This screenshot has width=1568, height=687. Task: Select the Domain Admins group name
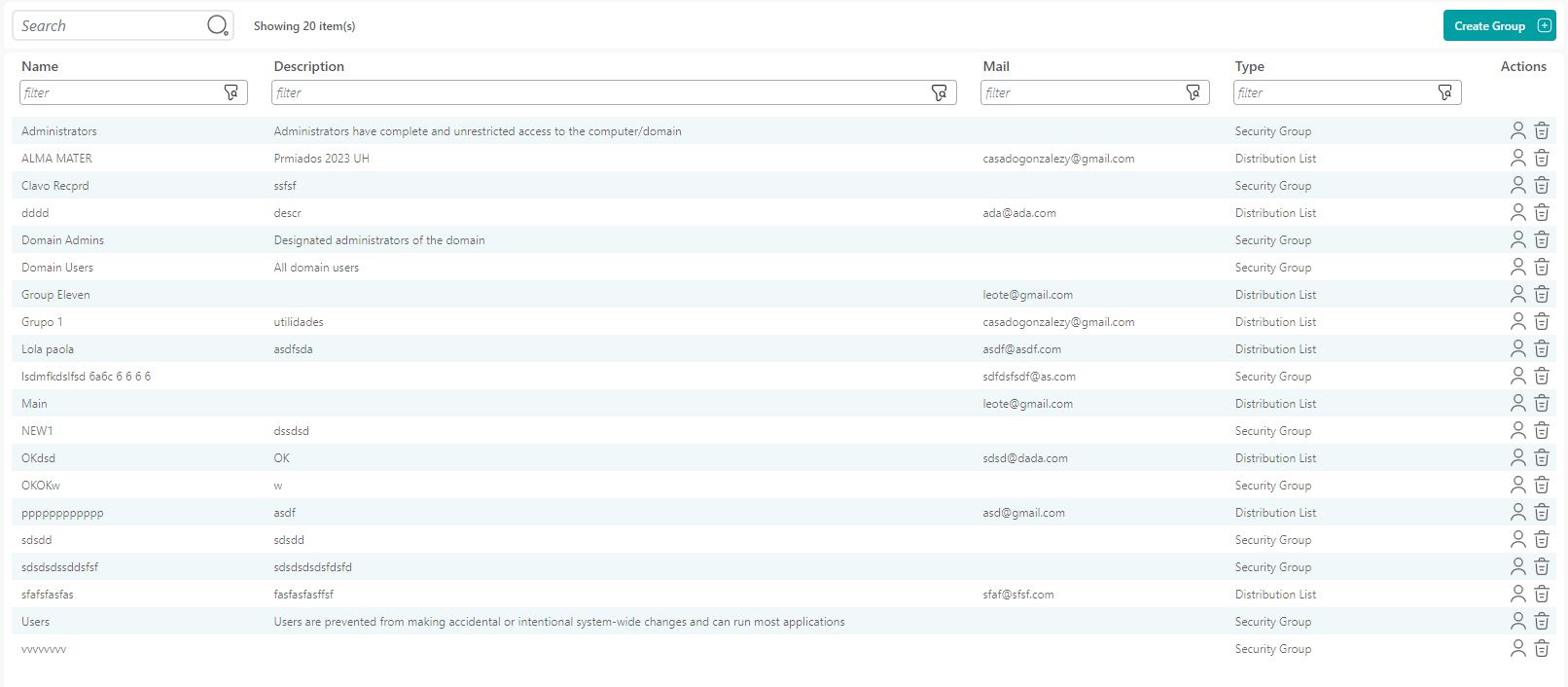tap(62, 240)
